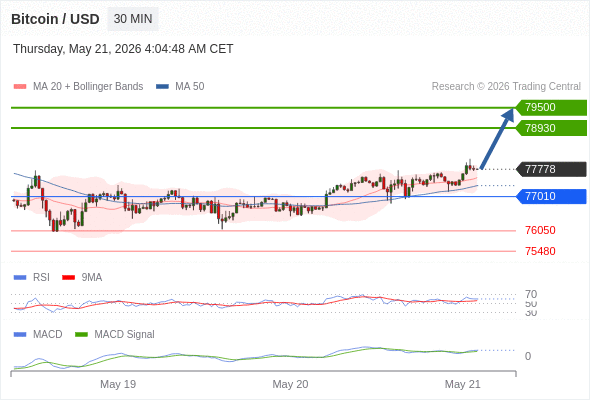This screenshot has width=590, height=400.
Task: Select the 78930 green resistance label
Action: [x=551, y=128]
